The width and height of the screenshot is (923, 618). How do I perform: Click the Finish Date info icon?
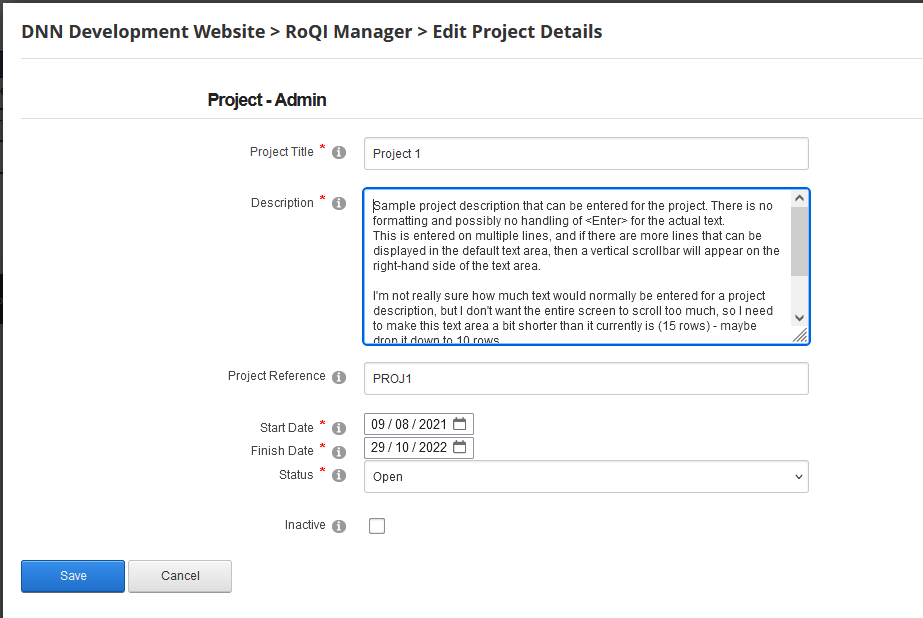pos(339,450)
